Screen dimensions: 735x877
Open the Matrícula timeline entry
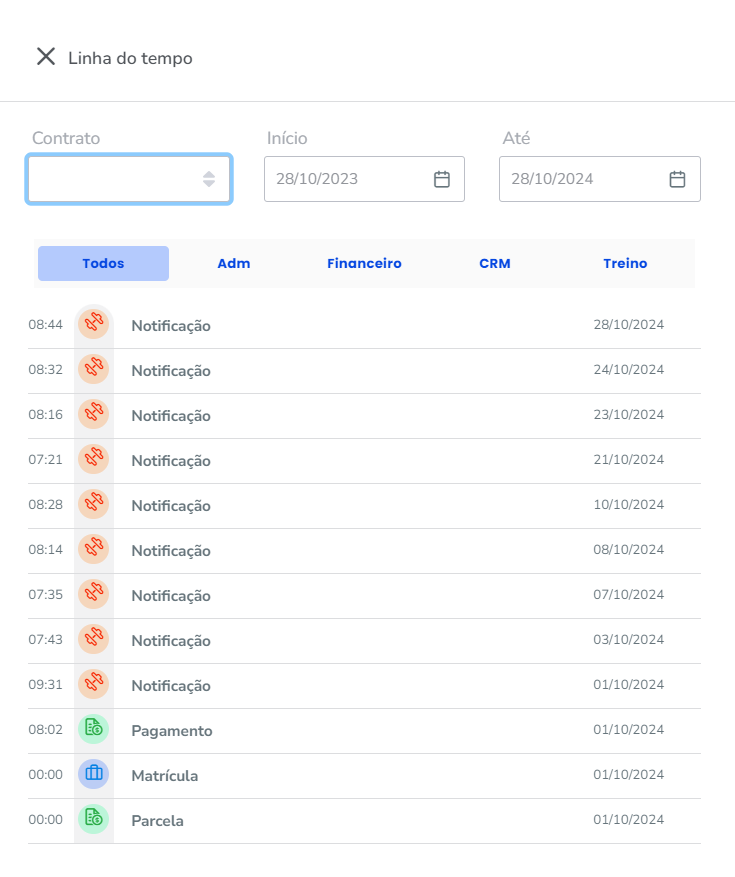point(364,776)
